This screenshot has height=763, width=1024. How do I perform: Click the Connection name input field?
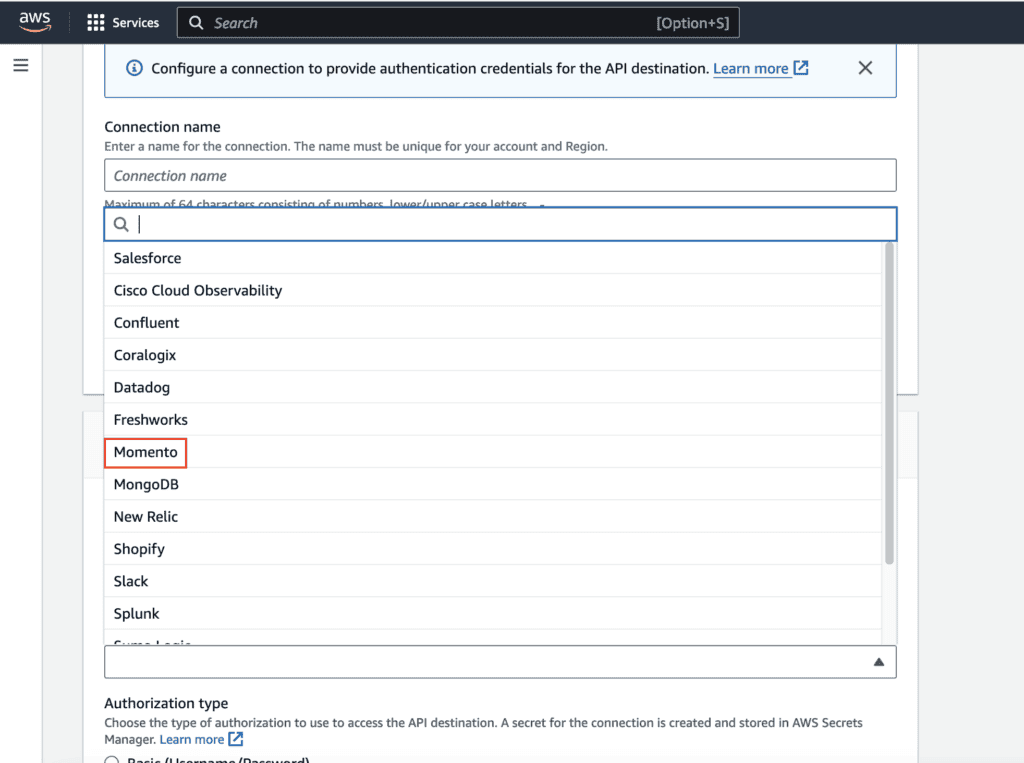(500, 175)
